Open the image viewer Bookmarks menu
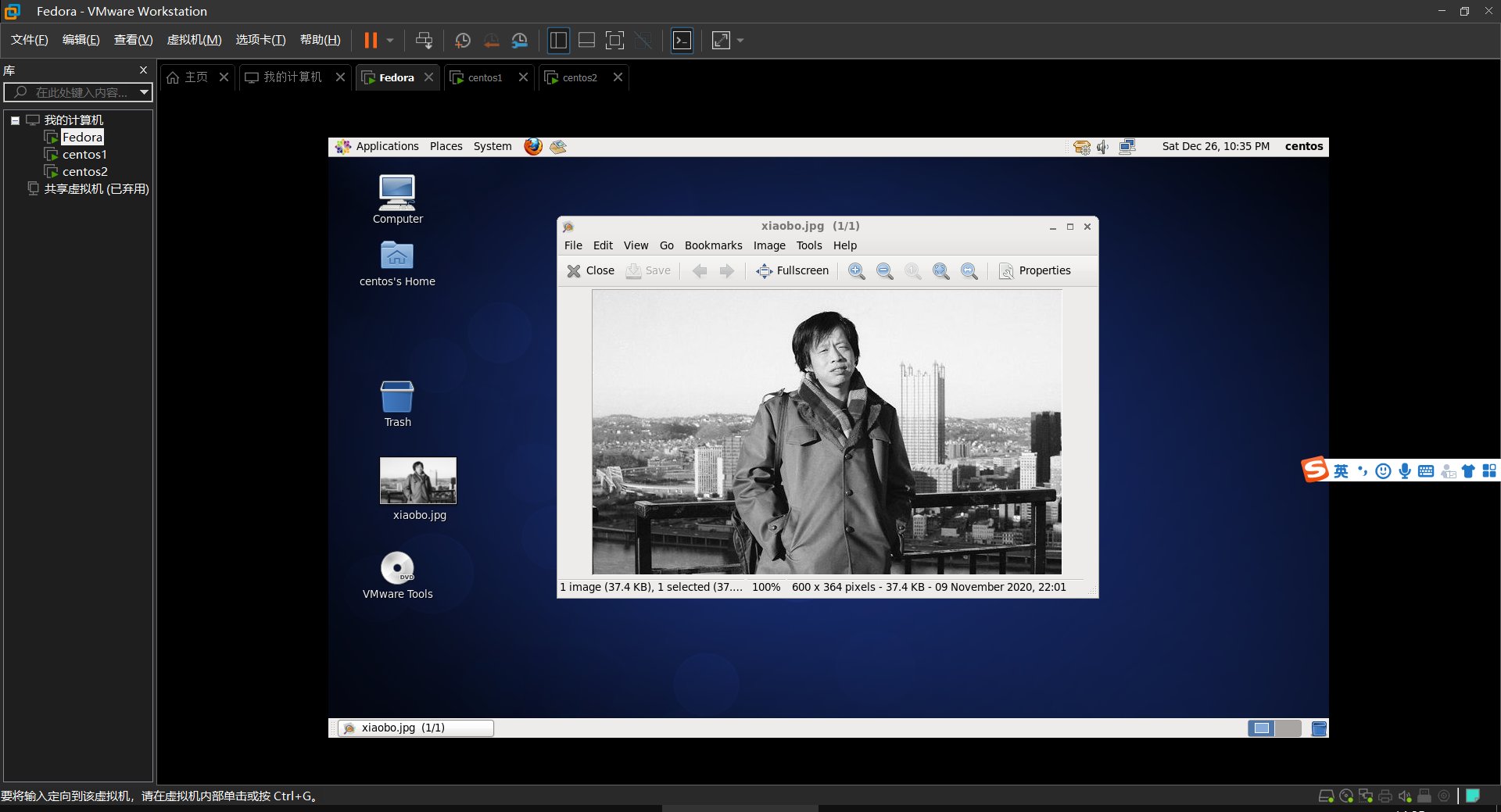Viewport: 1501px width, 812px height. (713, 245)
